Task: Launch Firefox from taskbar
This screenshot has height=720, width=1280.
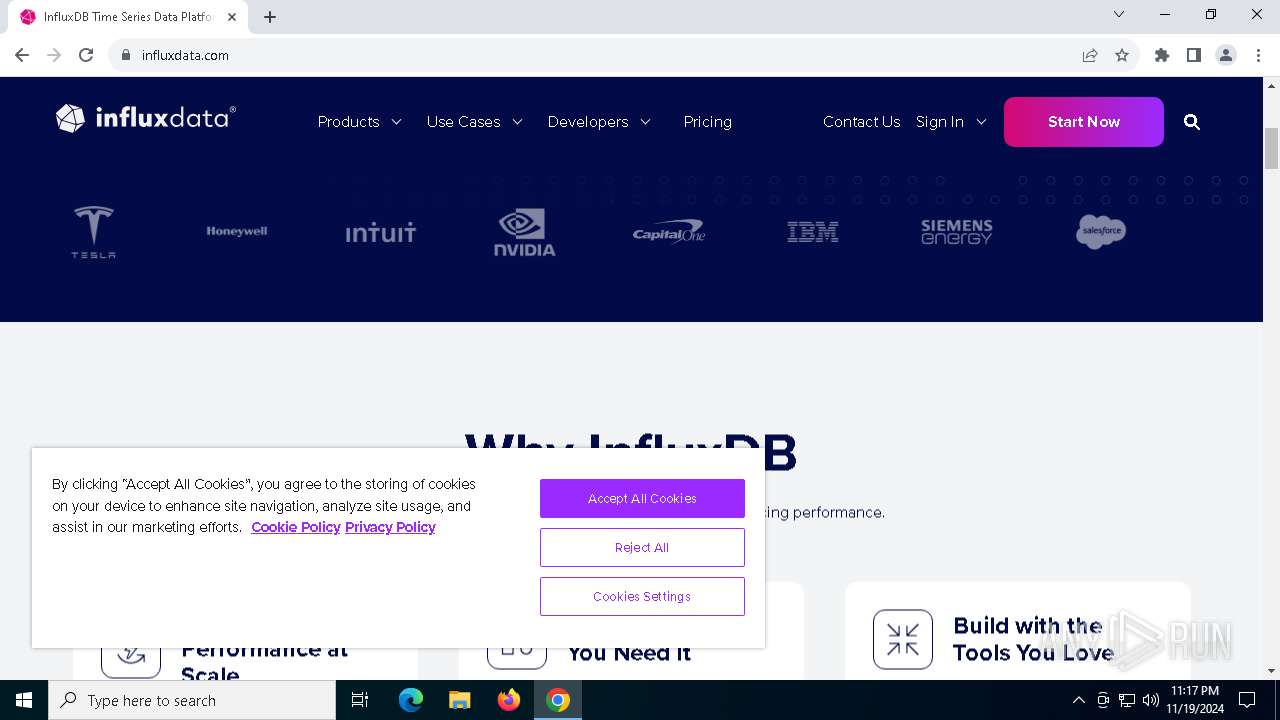Action: point(509,700)
